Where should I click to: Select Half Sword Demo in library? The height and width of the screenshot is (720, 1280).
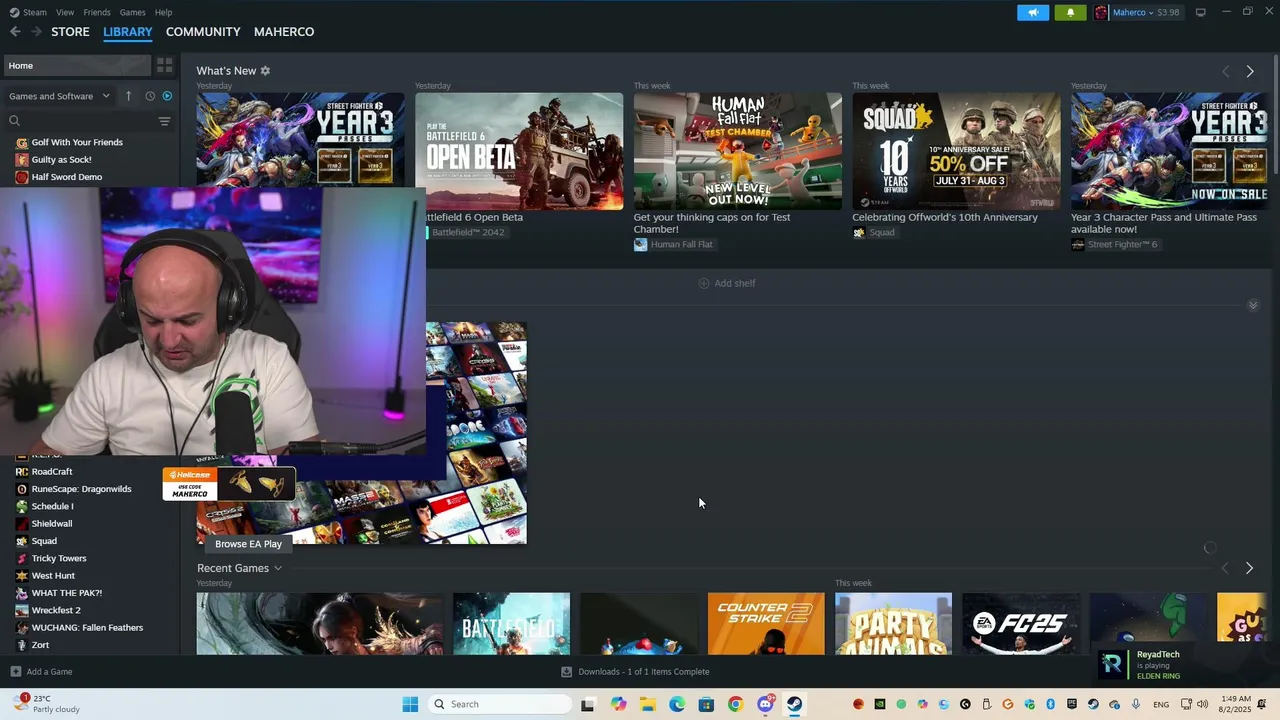point(67,177)
